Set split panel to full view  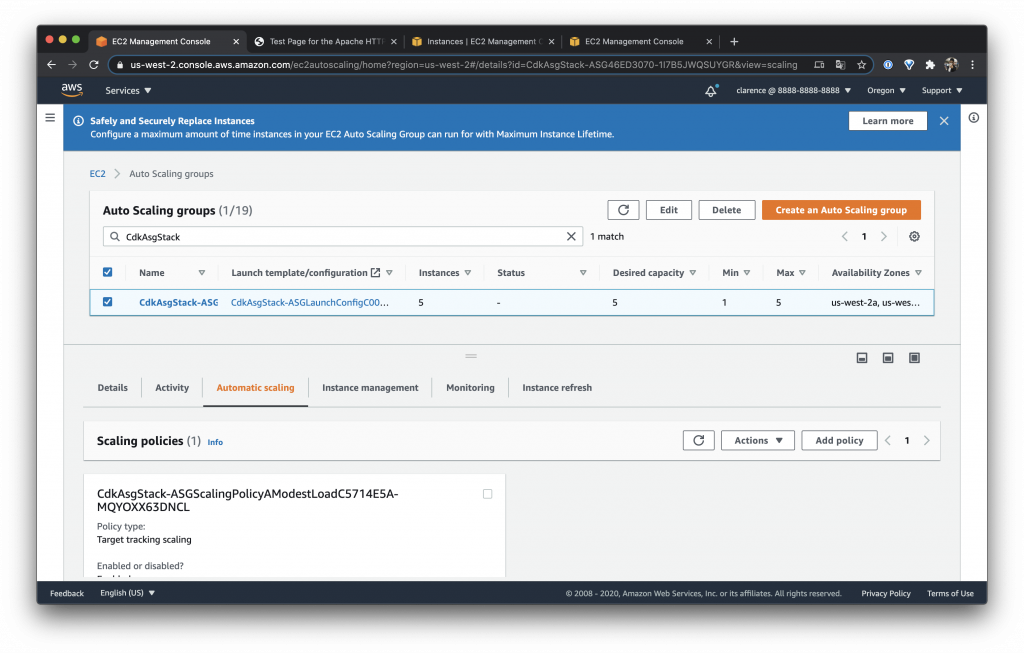pyautogui.click(x=914, y=358)
